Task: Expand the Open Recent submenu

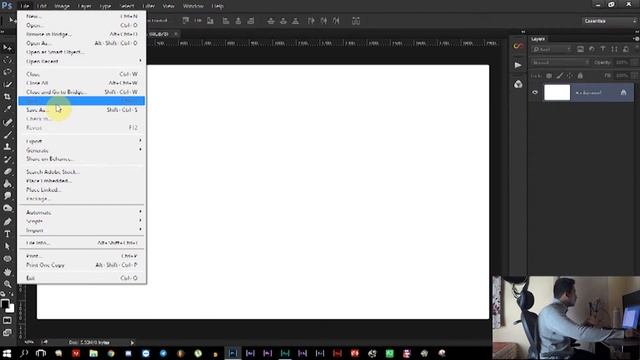Action: (x=82, y=61)
